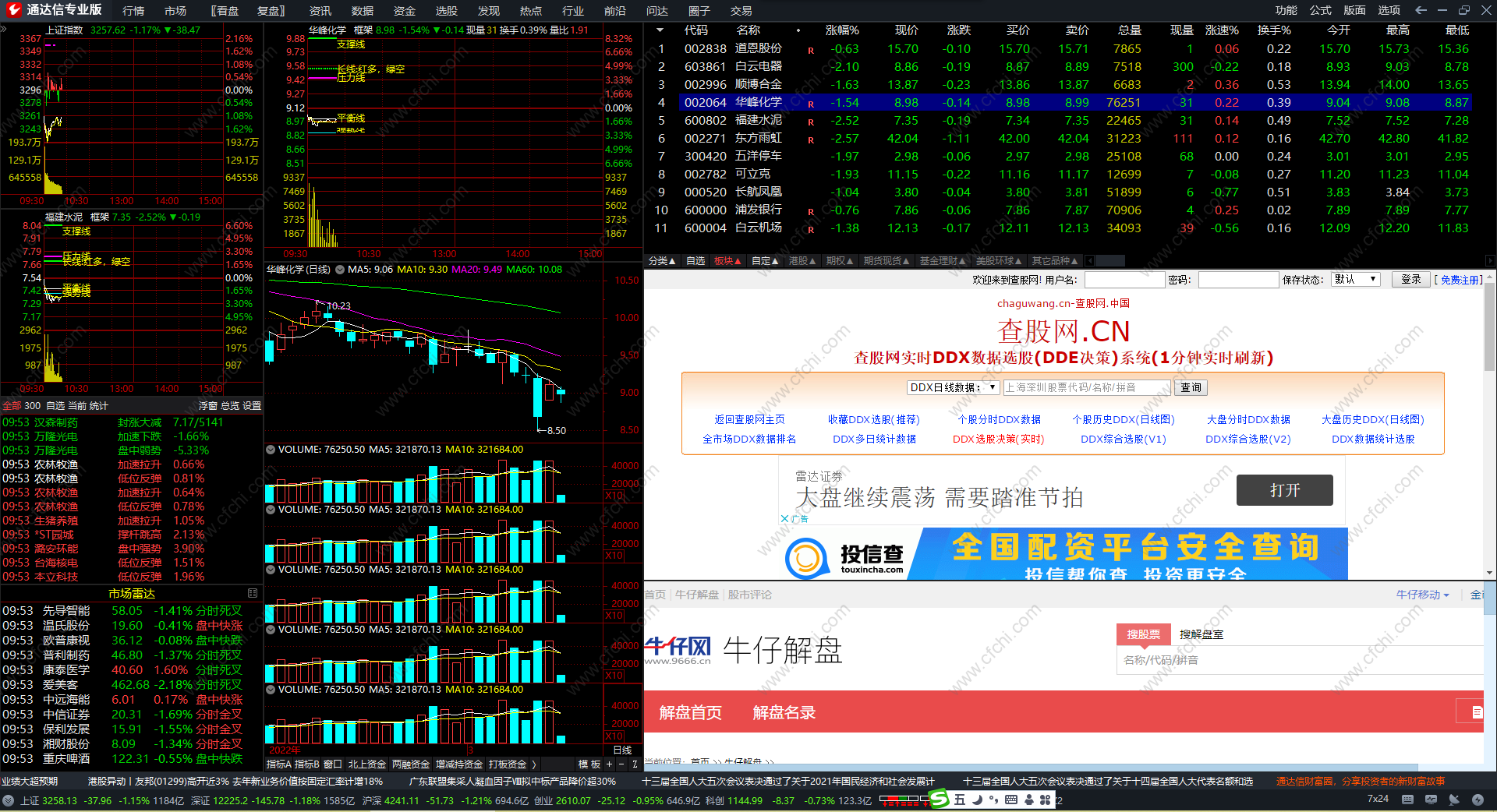Click the 投信查 circular logo

pyautogui.click(x=806, y=558)
